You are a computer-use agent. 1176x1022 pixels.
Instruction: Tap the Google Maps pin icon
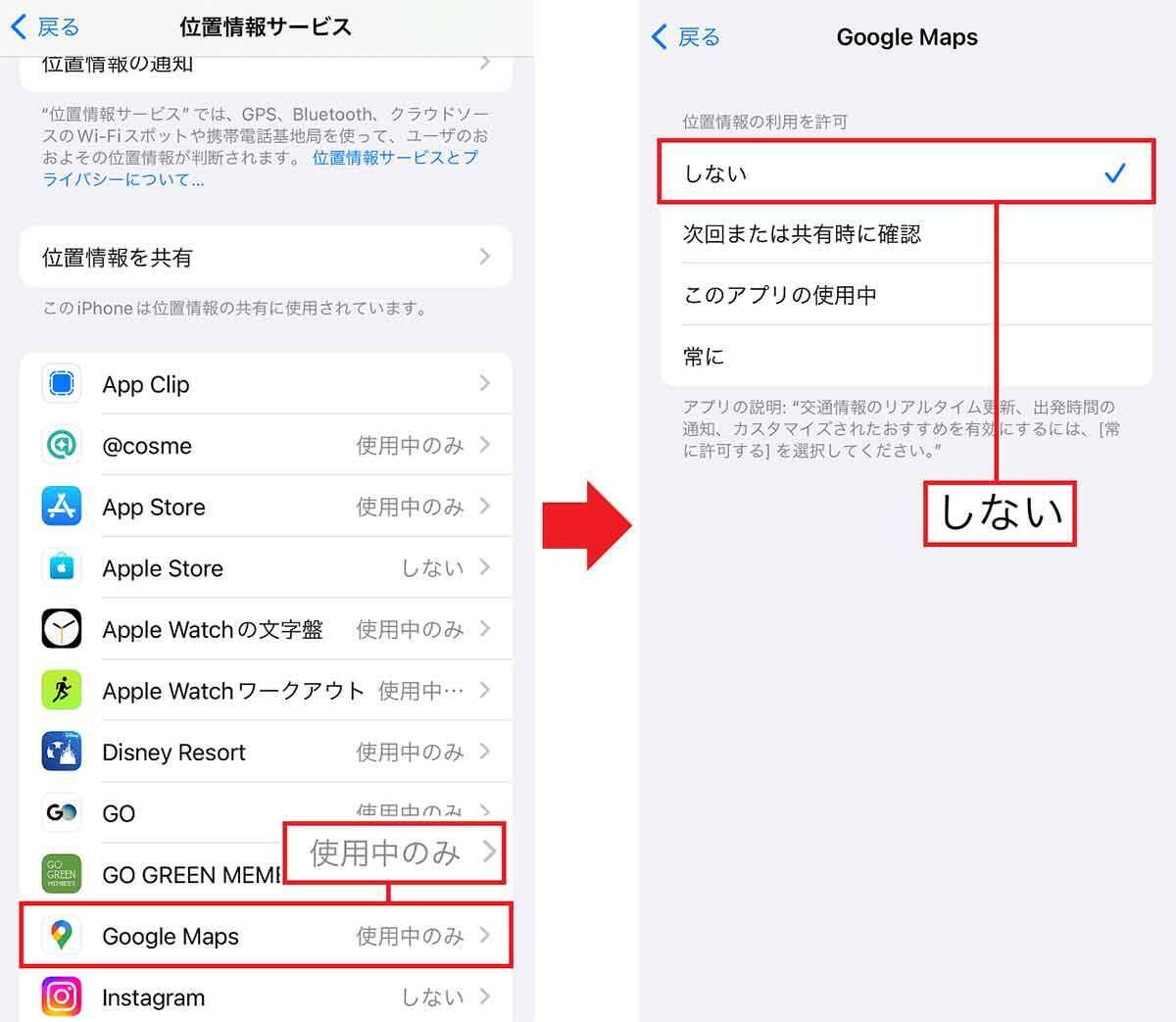62,936
